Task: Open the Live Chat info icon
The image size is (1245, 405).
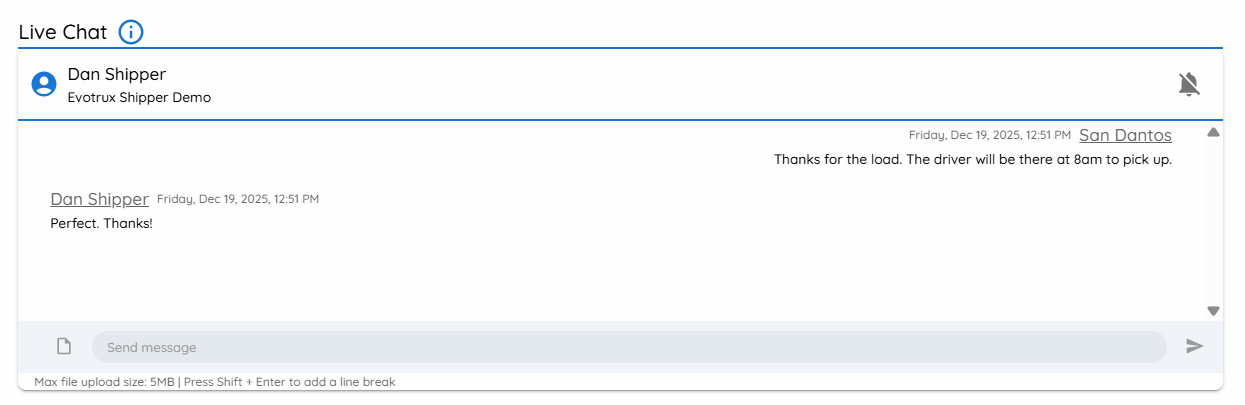Action: click(131, 32)
